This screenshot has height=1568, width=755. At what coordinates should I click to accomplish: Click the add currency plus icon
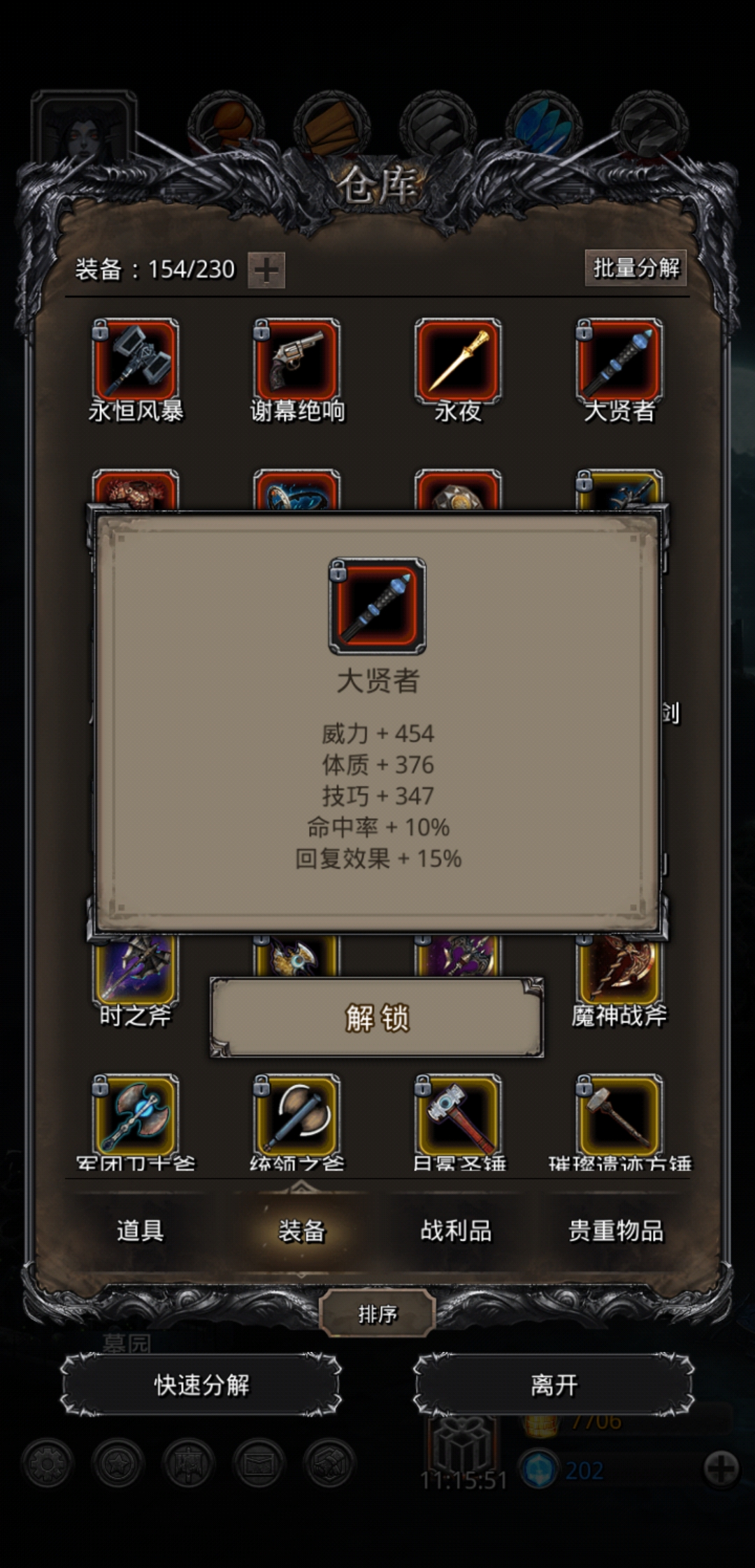pos(721,1468)
